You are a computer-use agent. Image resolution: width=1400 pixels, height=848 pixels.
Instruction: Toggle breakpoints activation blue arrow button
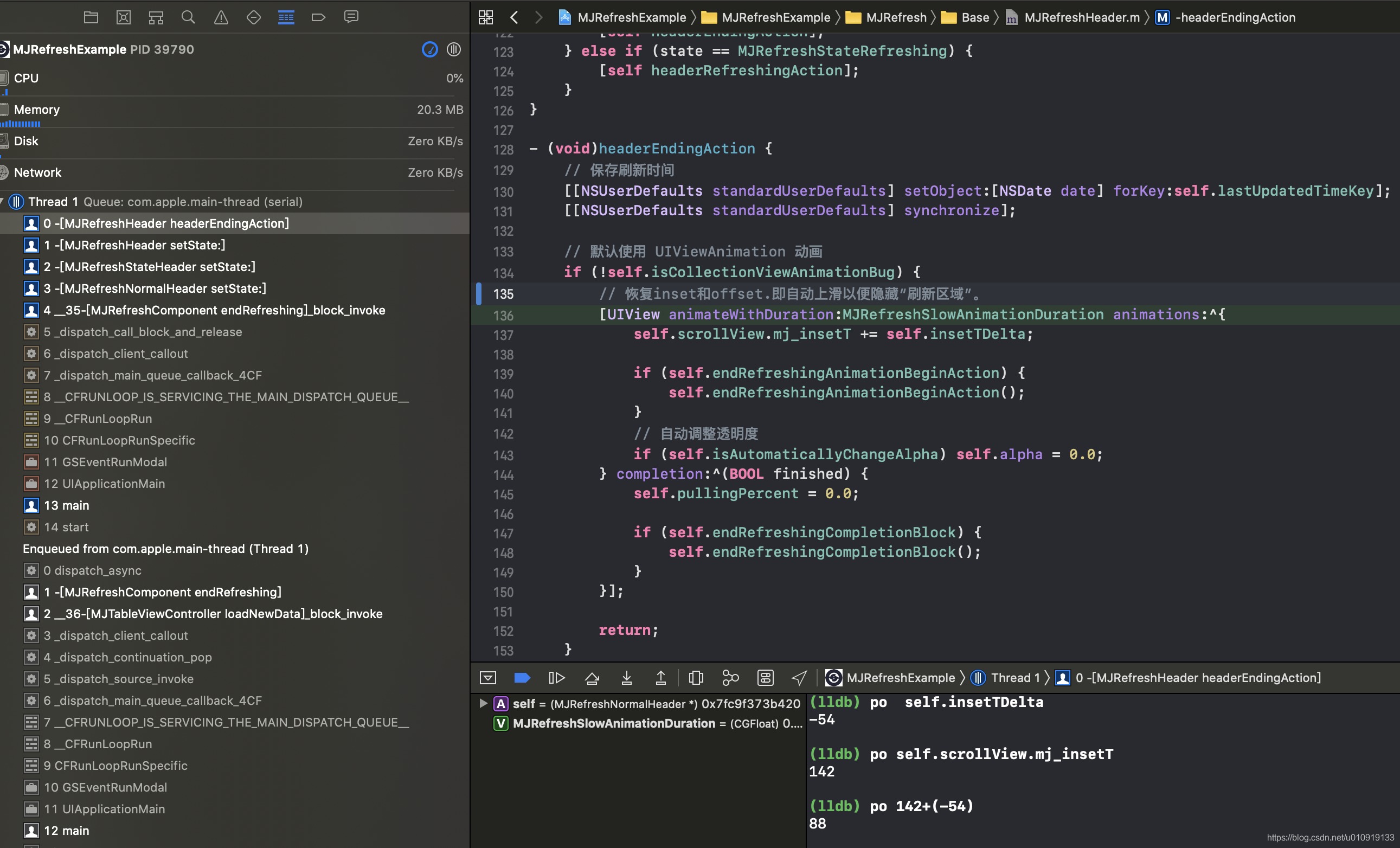[x=522, y=678]
